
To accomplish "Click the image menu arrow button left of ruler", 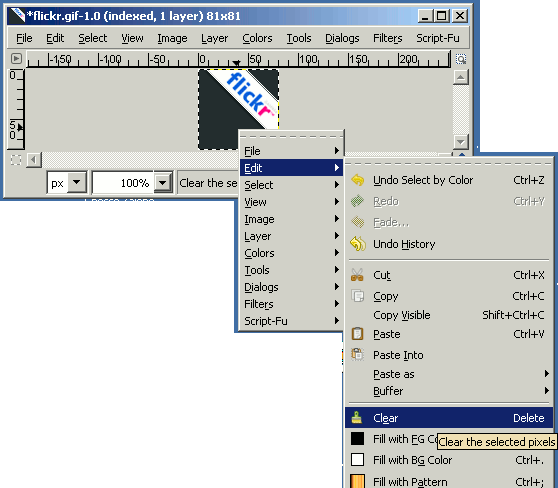I will tap(16, 58).
